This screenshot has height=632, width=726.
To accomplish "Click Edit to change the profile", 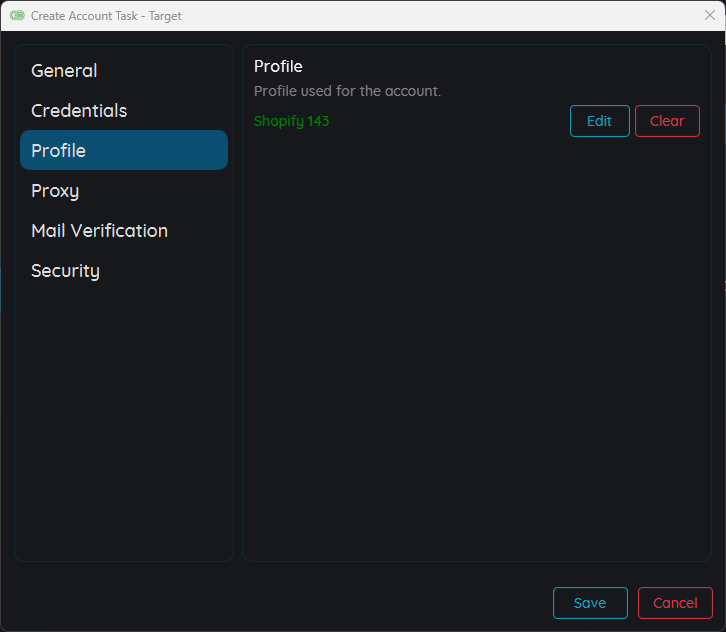I will 599,121.
